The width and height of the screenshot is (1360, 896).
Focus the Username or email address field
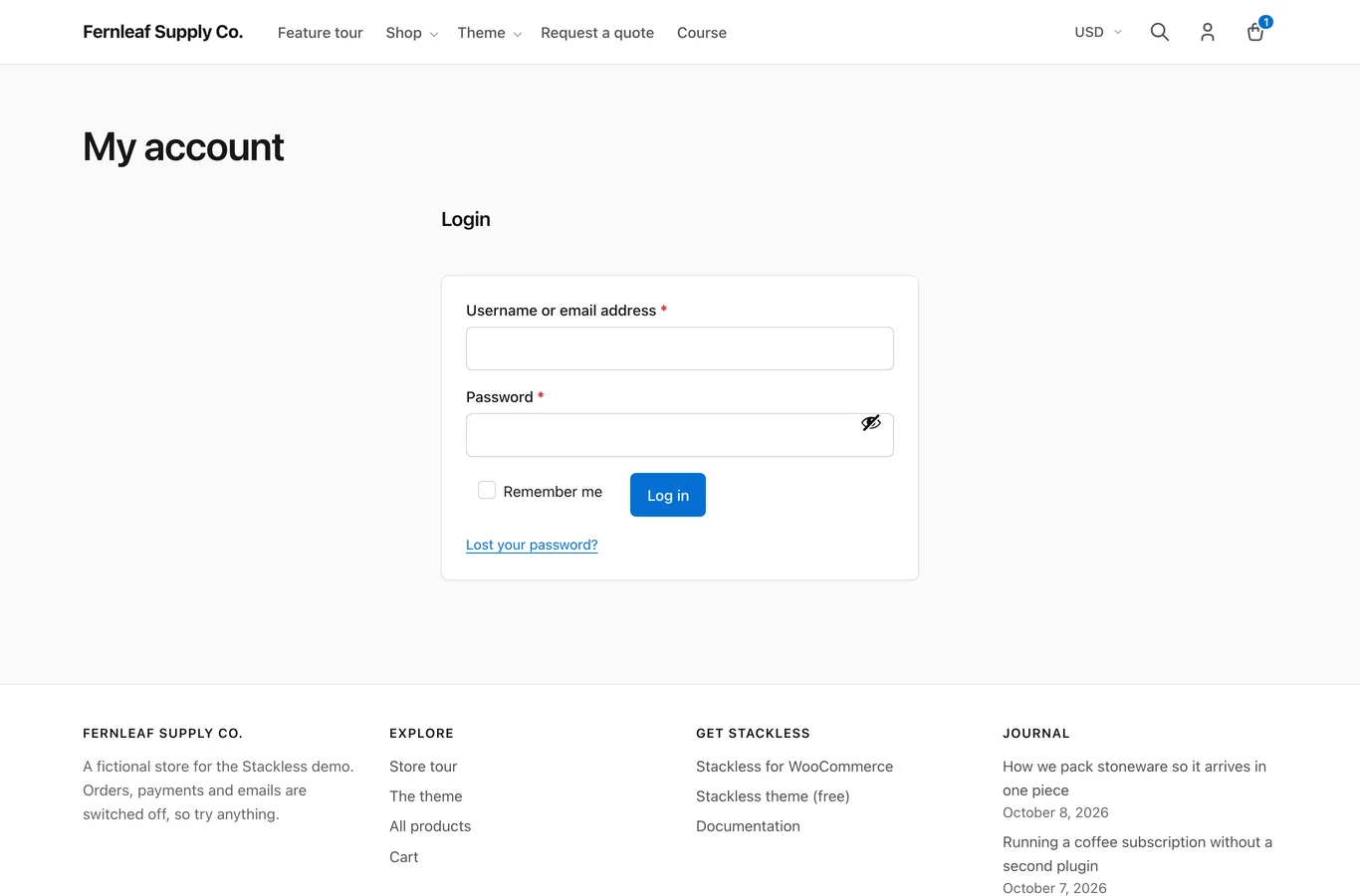click(x=680, y=348)
